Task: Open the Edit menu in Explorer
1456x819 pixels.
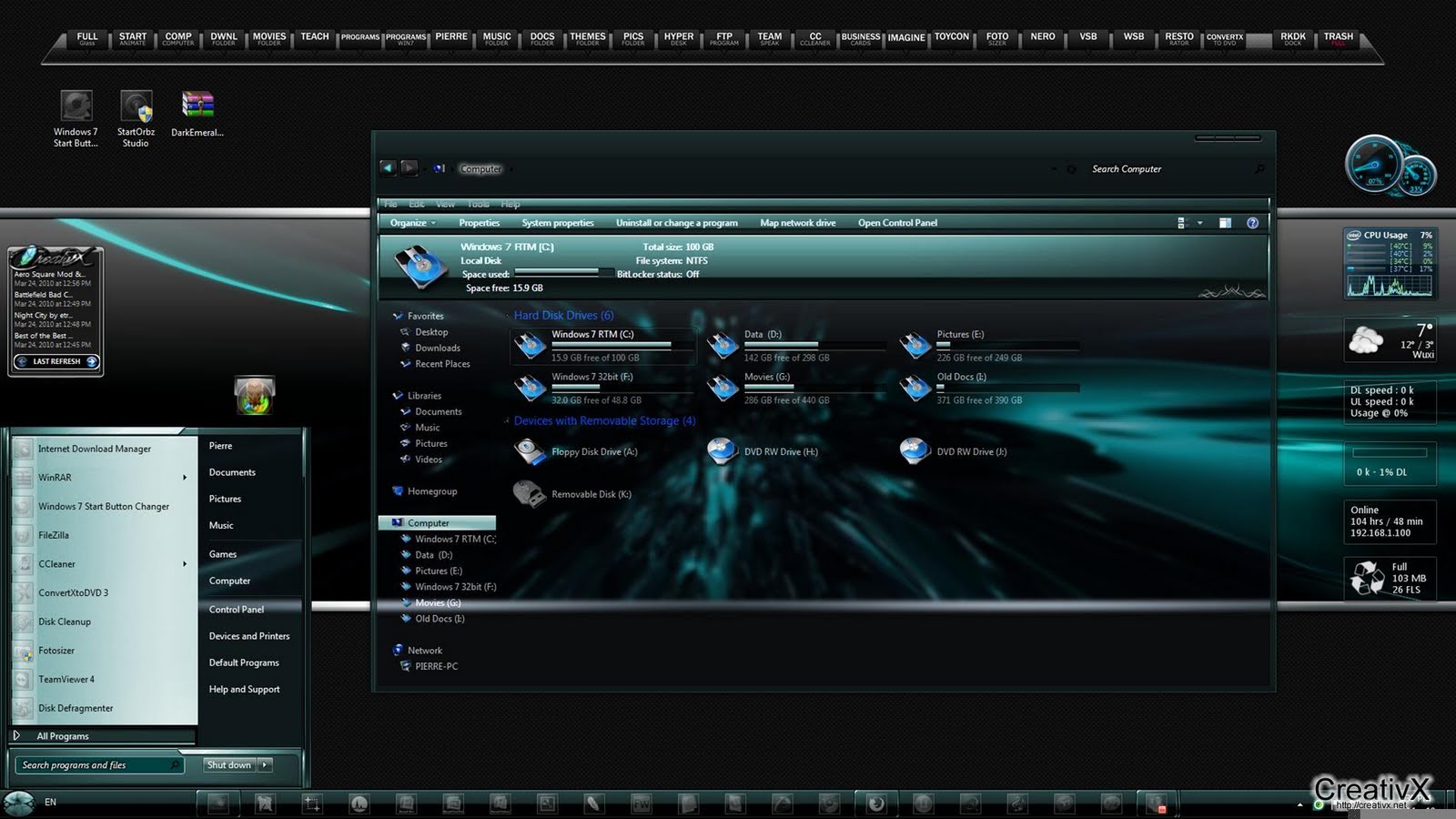Action: tap(417, 204)
